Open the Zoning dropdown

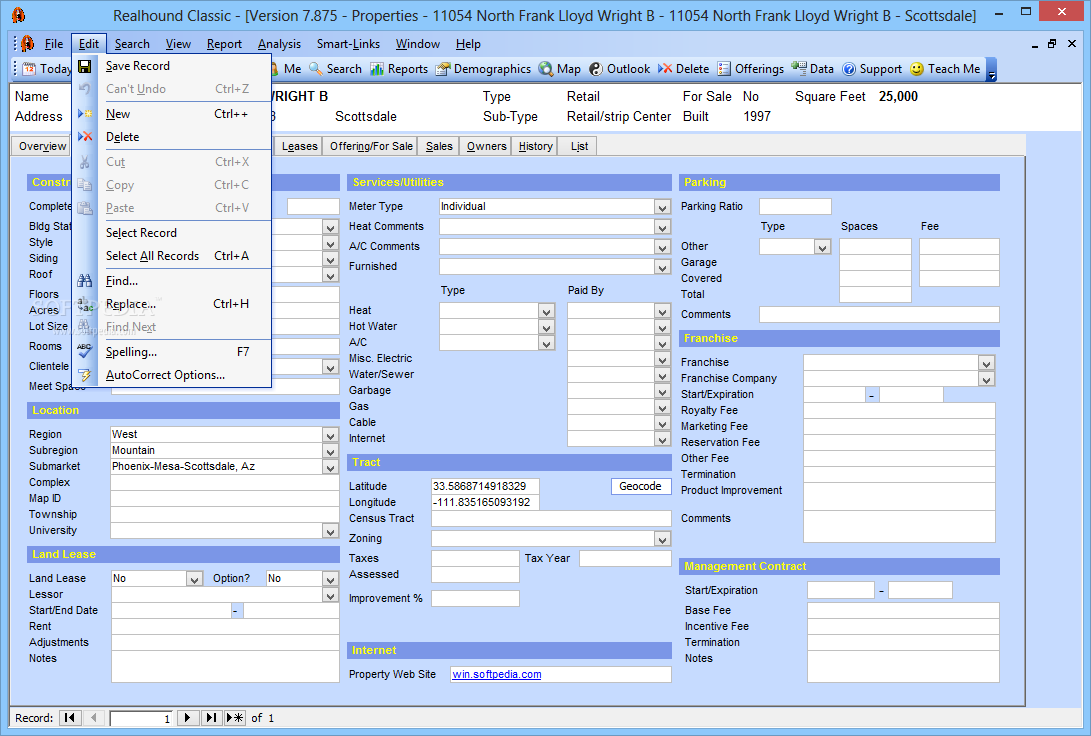point(662,539)
